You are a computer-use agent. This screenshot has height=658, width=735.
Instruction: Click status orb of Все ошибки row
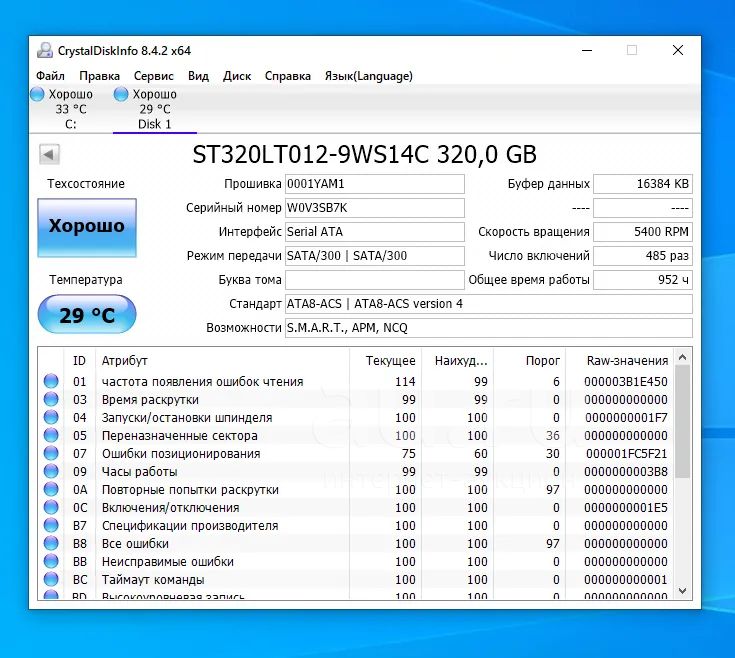click(51, 543)
